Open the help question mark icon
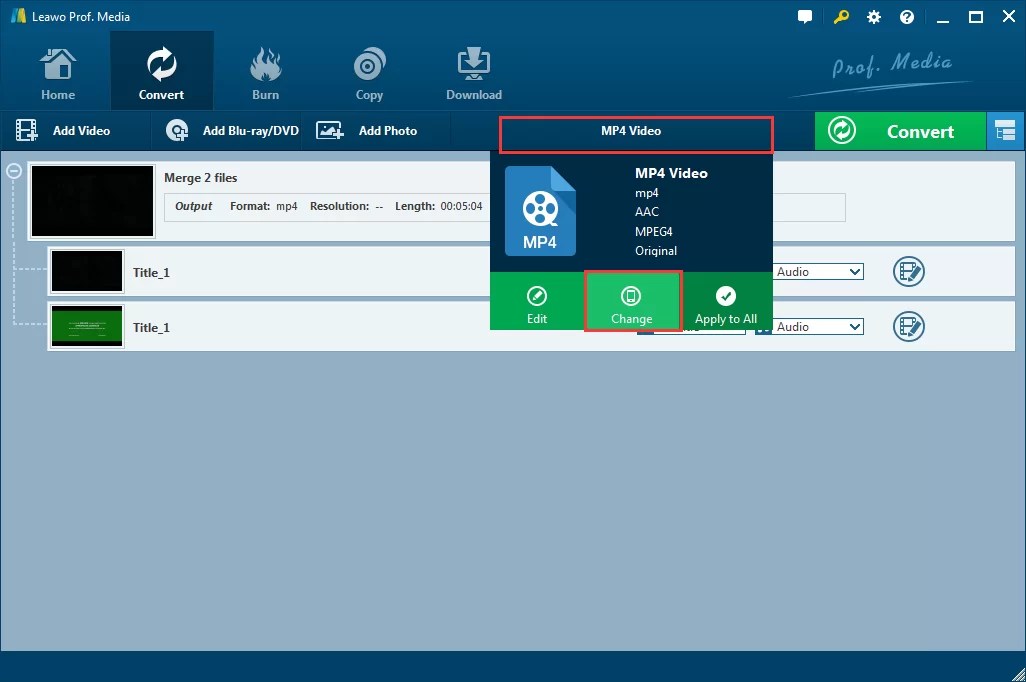 tap(907, 17)
